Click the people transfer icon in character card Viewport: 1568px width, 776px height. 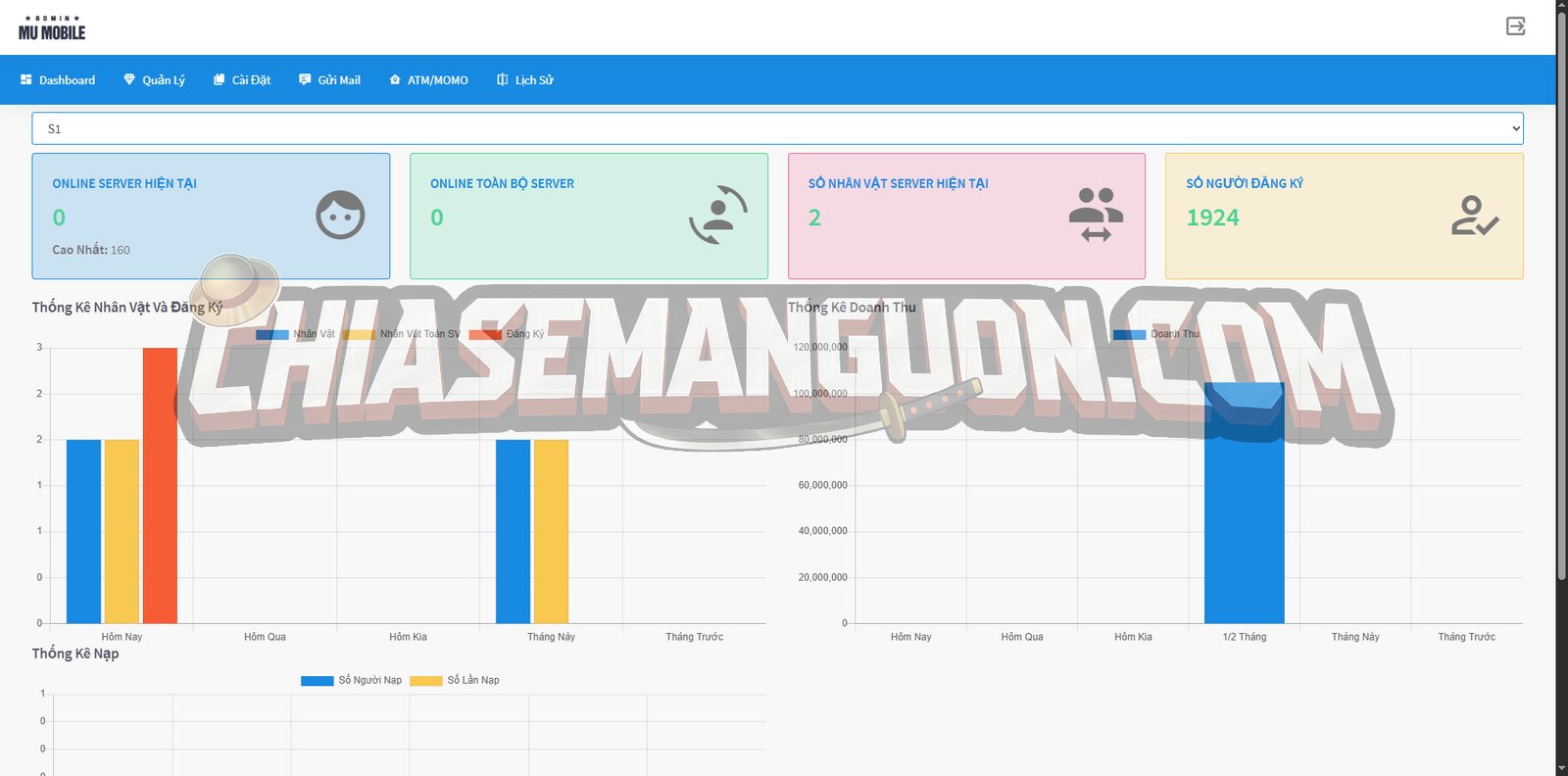point(1096,215)
